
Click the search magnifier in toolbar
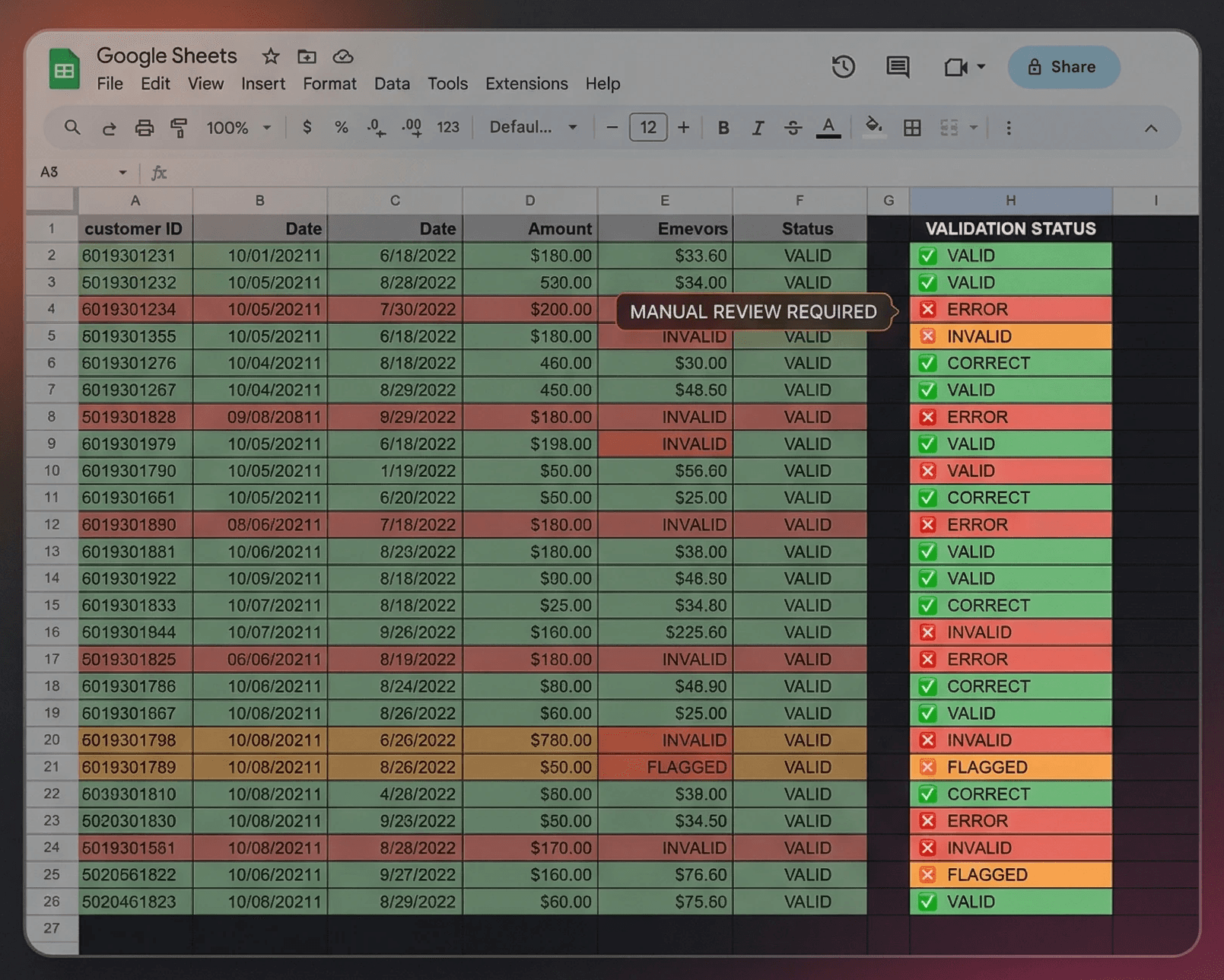point(72,127)
